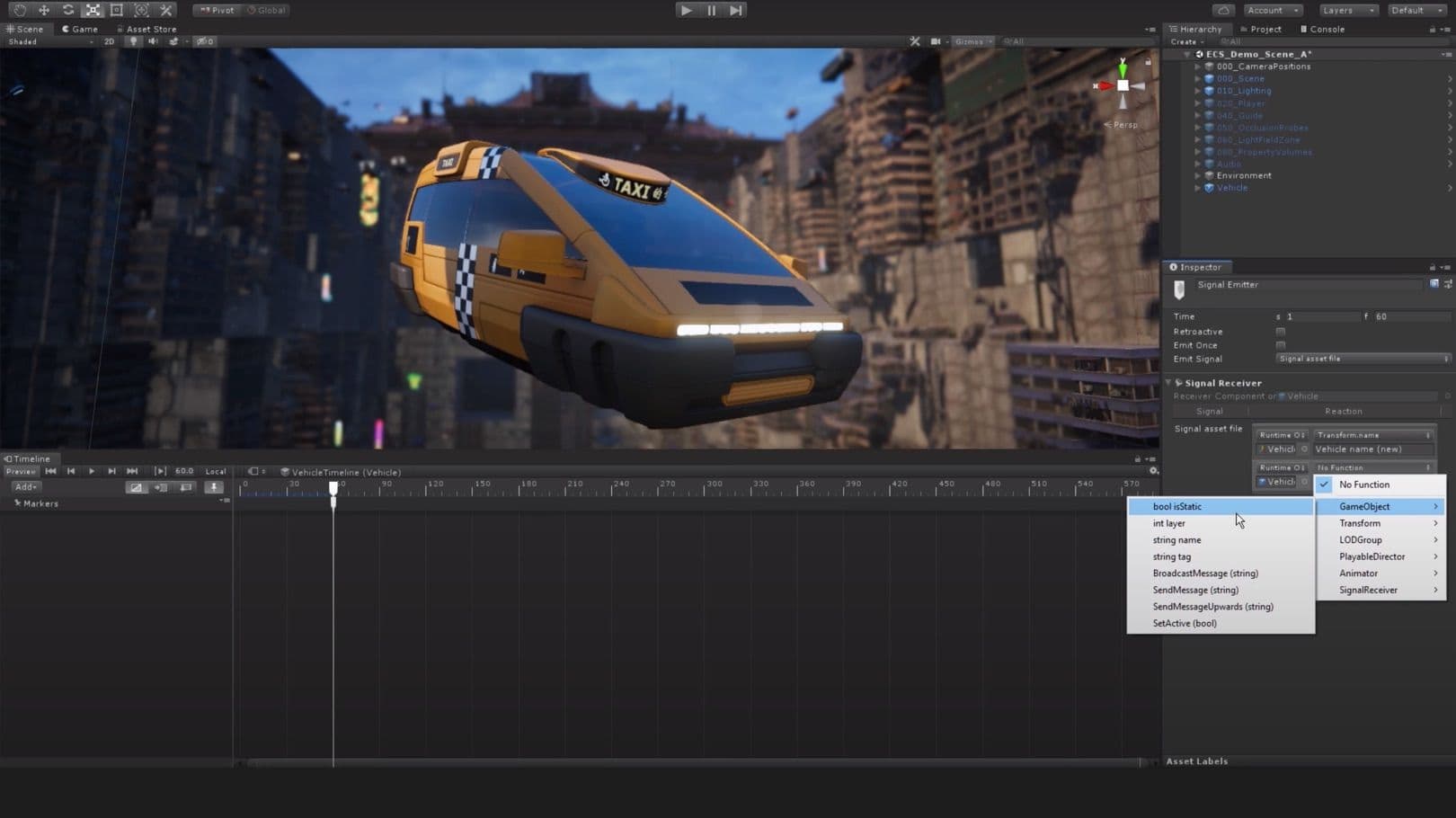Click the Vehicle name (new) text field

click(x=1372, y=449)
